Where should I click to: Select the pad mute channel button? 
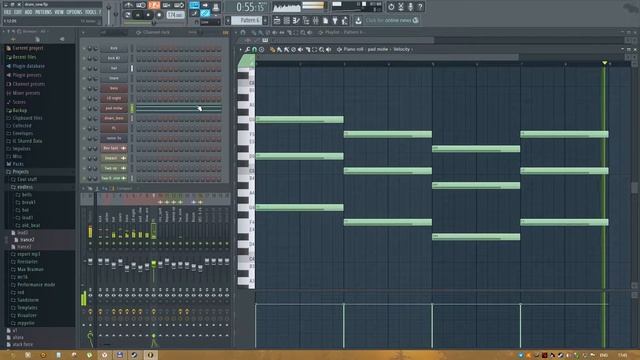click(114, 108)
